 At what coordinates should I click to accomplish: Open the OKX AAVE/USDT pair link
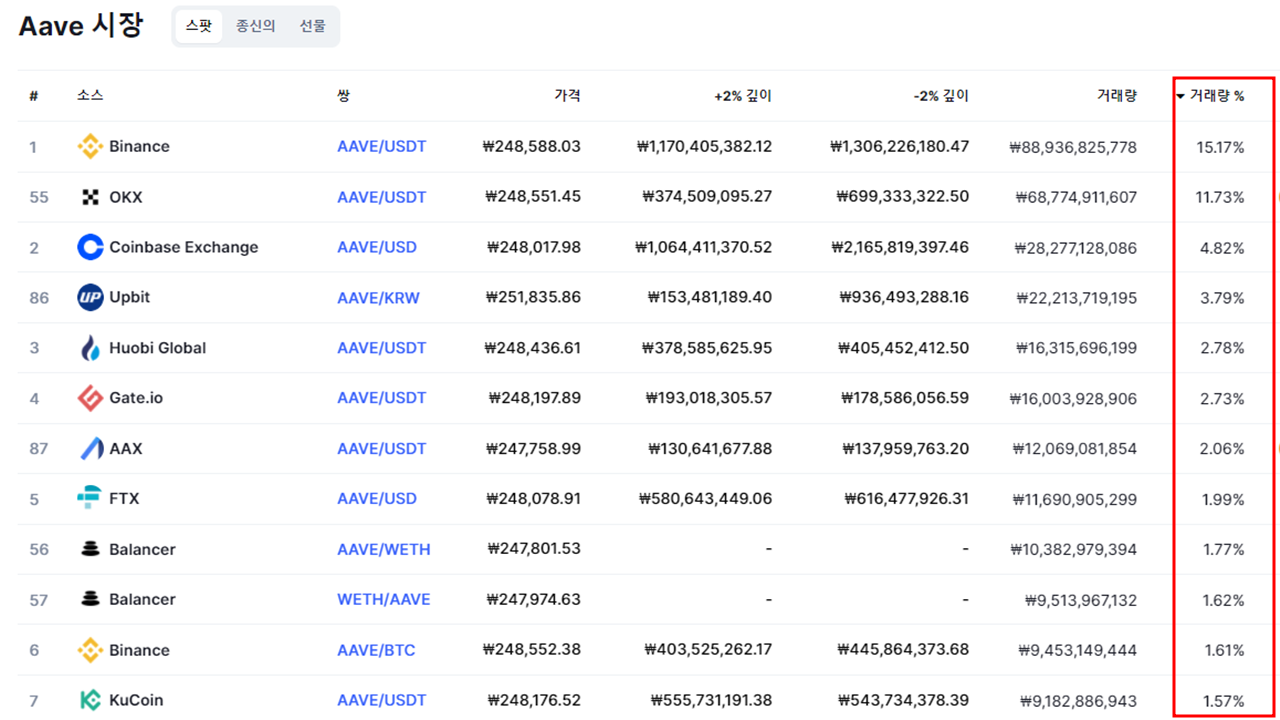[x=381, y=197]
